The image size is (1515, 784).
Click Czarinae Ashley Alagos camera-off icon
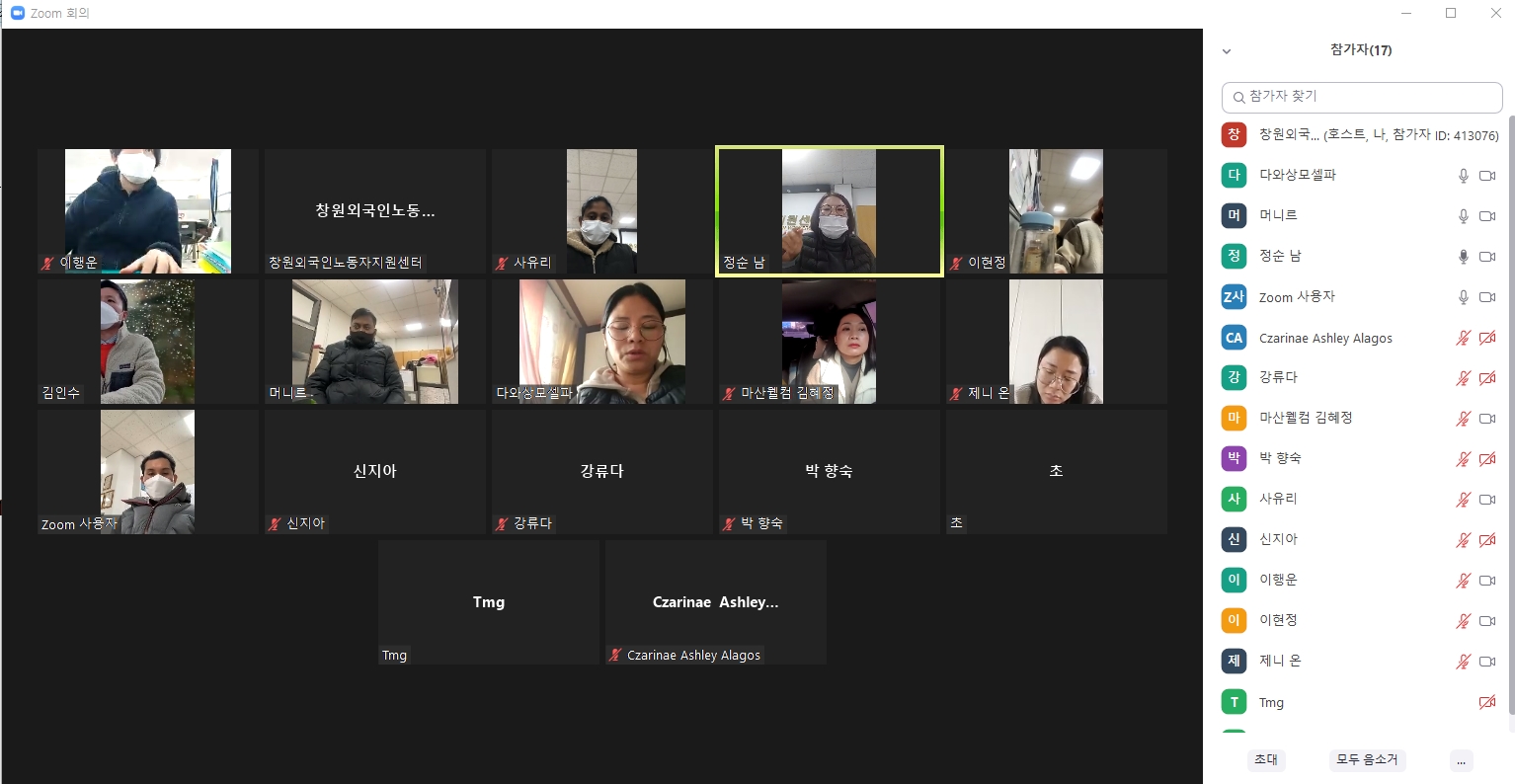tap(1487, 338)
